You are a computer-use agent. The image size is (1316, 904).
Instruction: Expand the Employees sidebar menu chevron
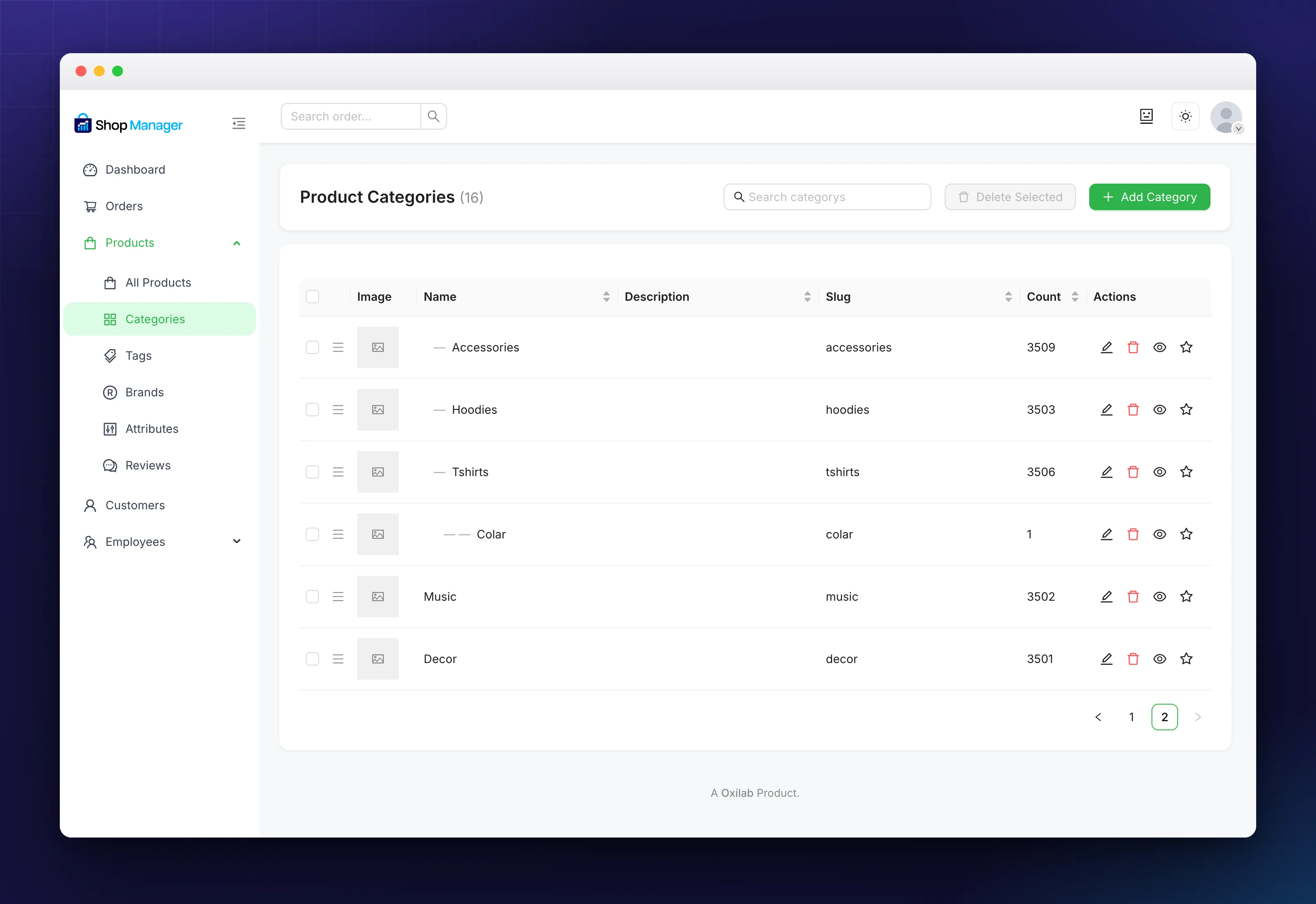237,541
